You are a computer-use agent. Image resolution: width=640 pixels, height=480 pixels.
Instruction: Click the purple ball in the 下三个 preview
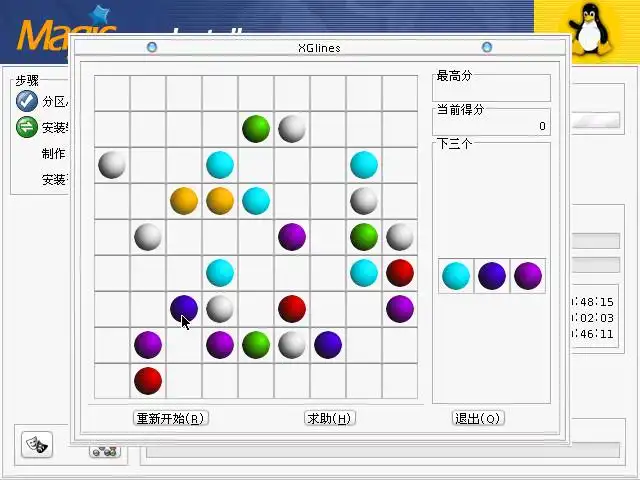(x=528, y=276)
